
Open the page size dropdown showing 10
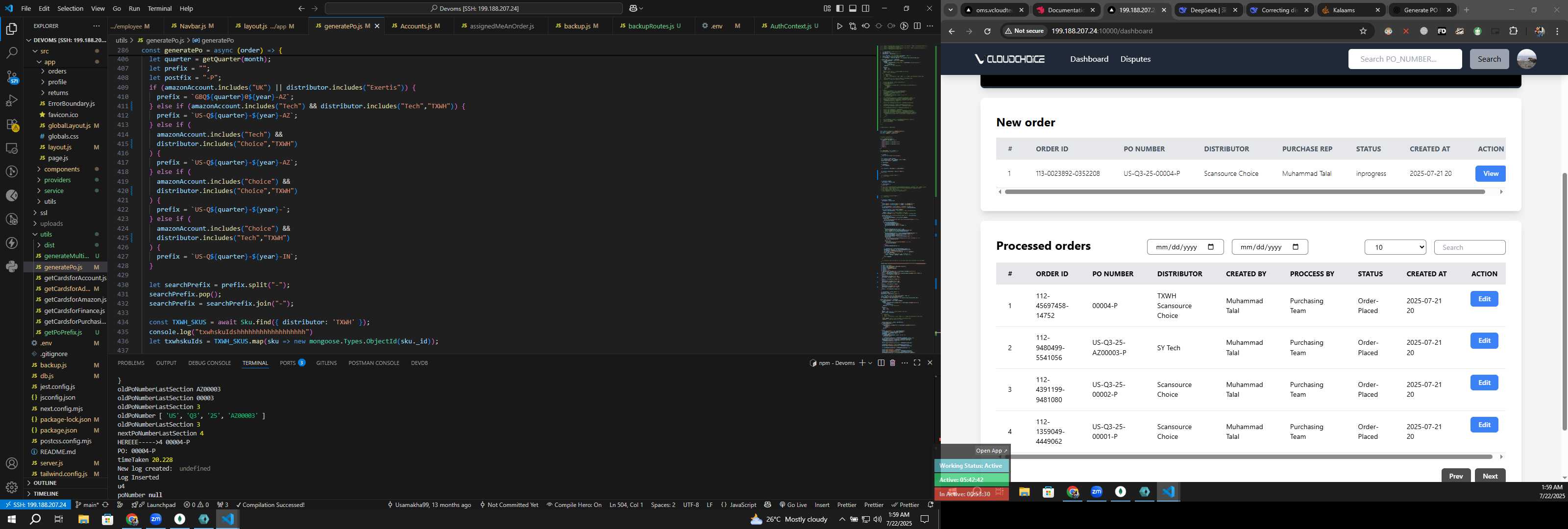tap(1395, 247)
